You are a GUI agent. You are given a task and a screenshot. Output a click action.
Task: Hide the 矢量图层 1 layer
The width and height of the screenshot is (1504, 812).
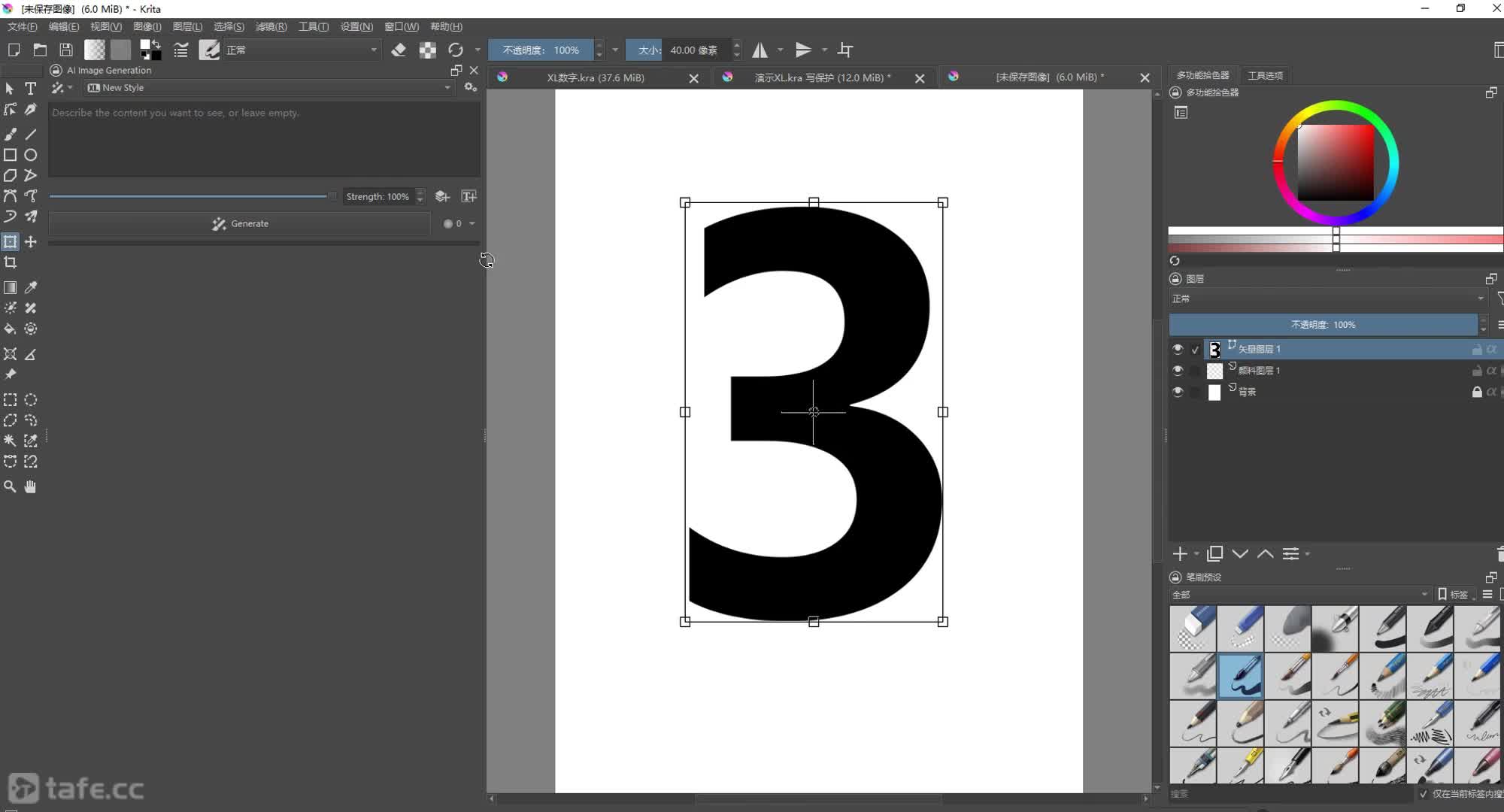(x=1178, y=349)
